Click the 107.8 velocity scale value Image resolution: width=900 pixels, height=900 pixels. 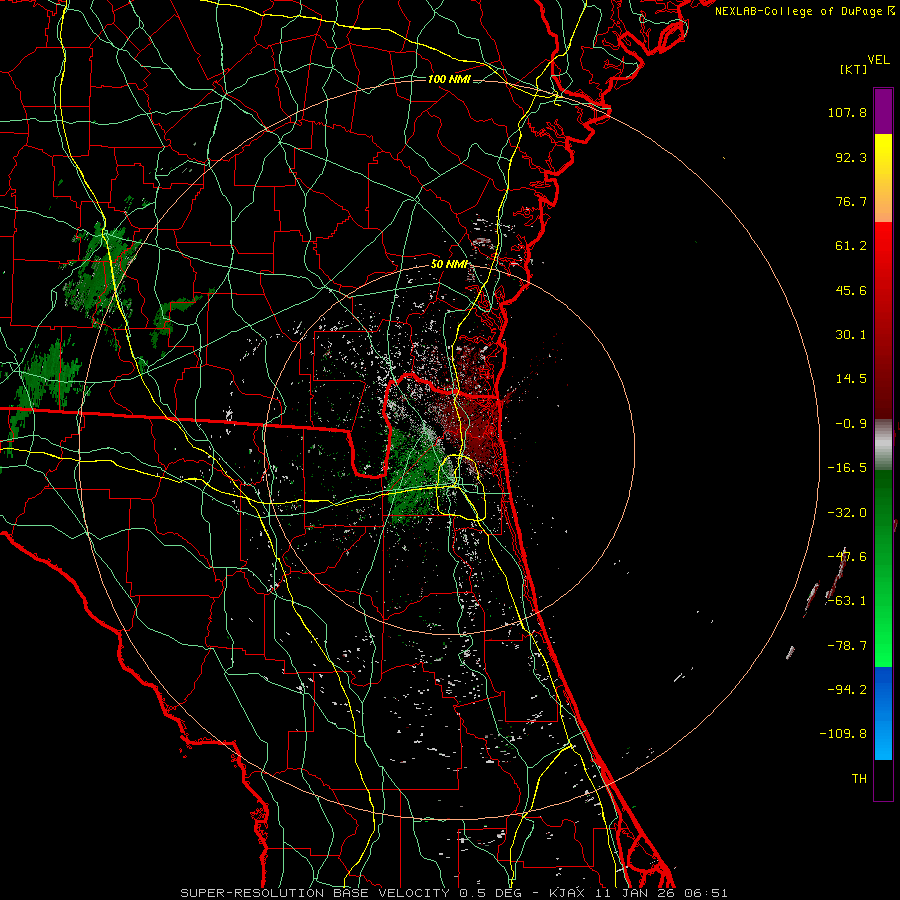point(847,112)
